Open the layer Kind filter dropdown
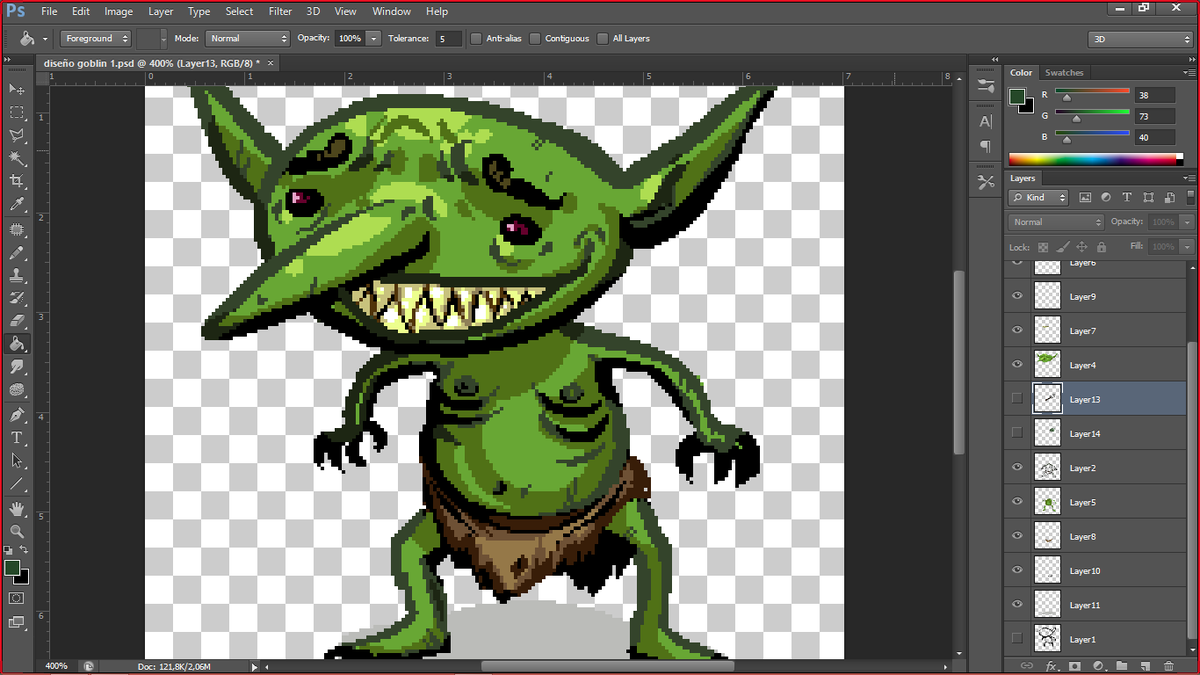1200x675 pixels. pos(1040,198)
